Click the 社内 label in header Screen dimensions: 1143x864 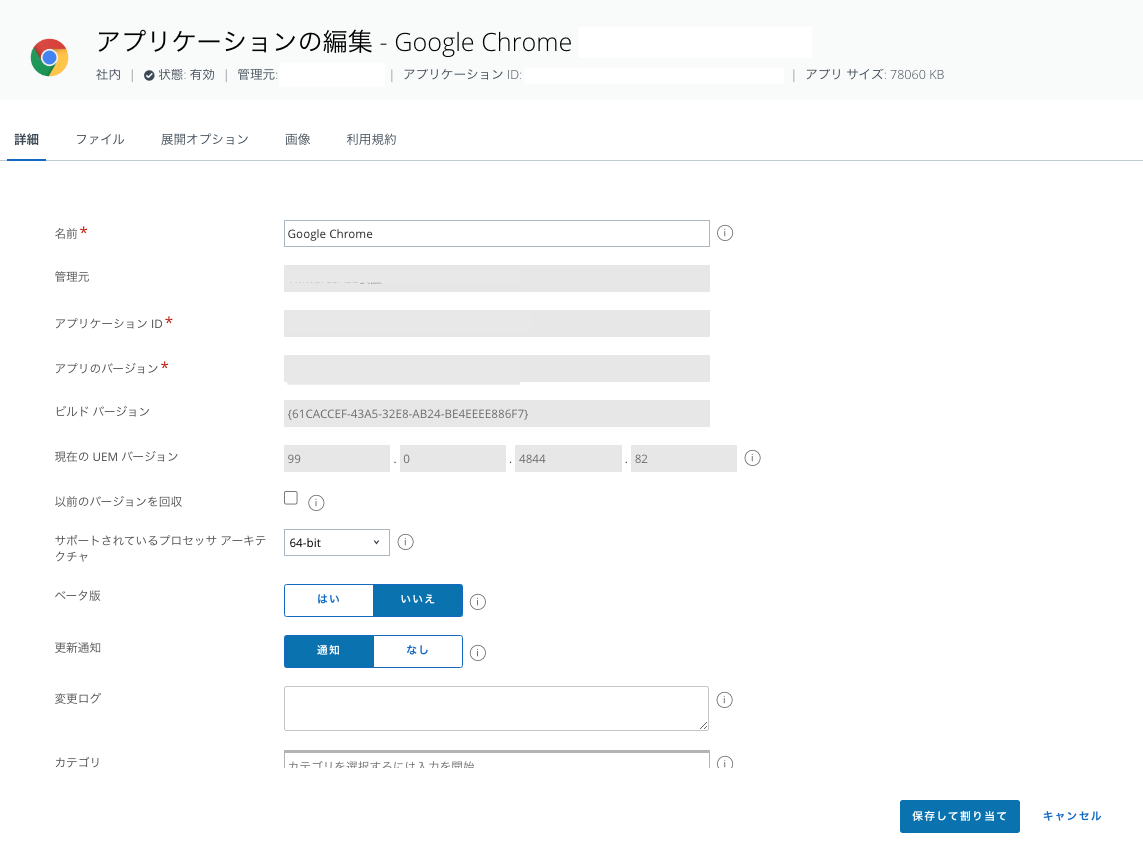109,74
